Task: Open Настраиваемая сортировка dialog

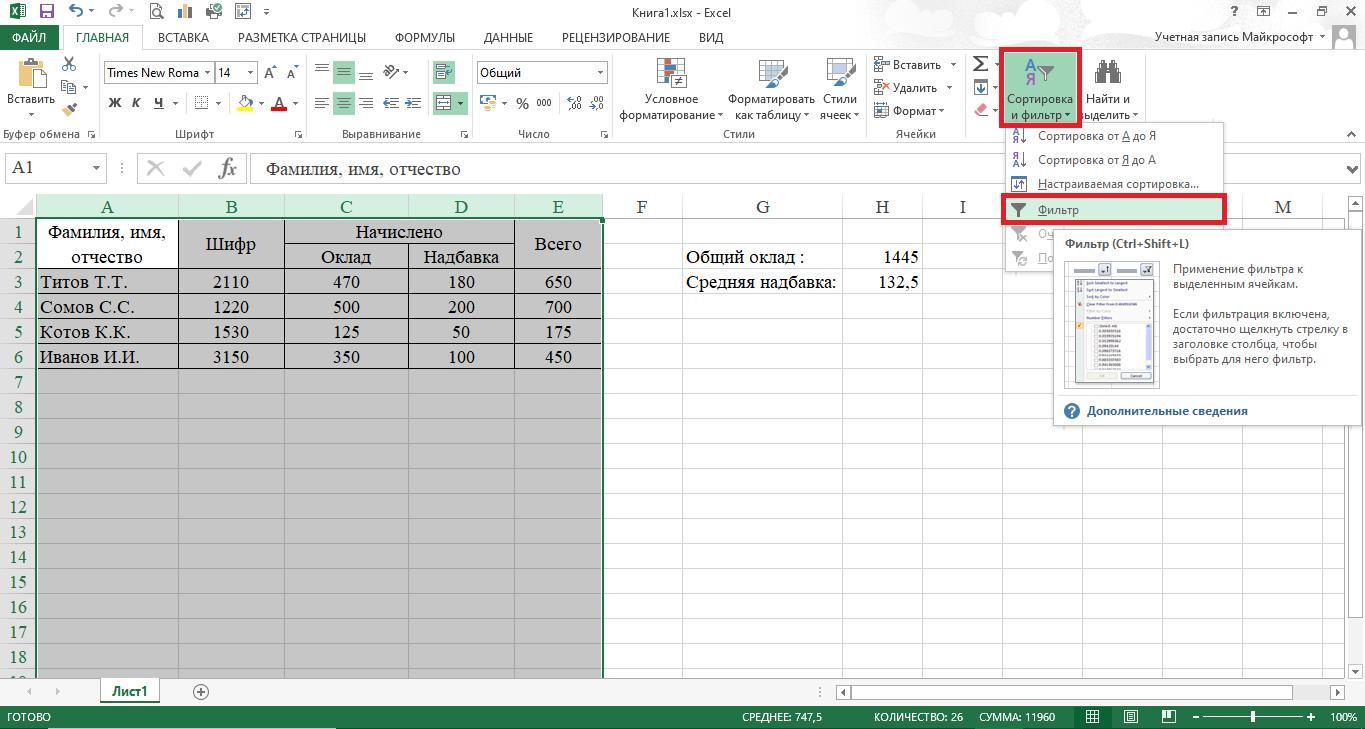Action: (1113, 184)
